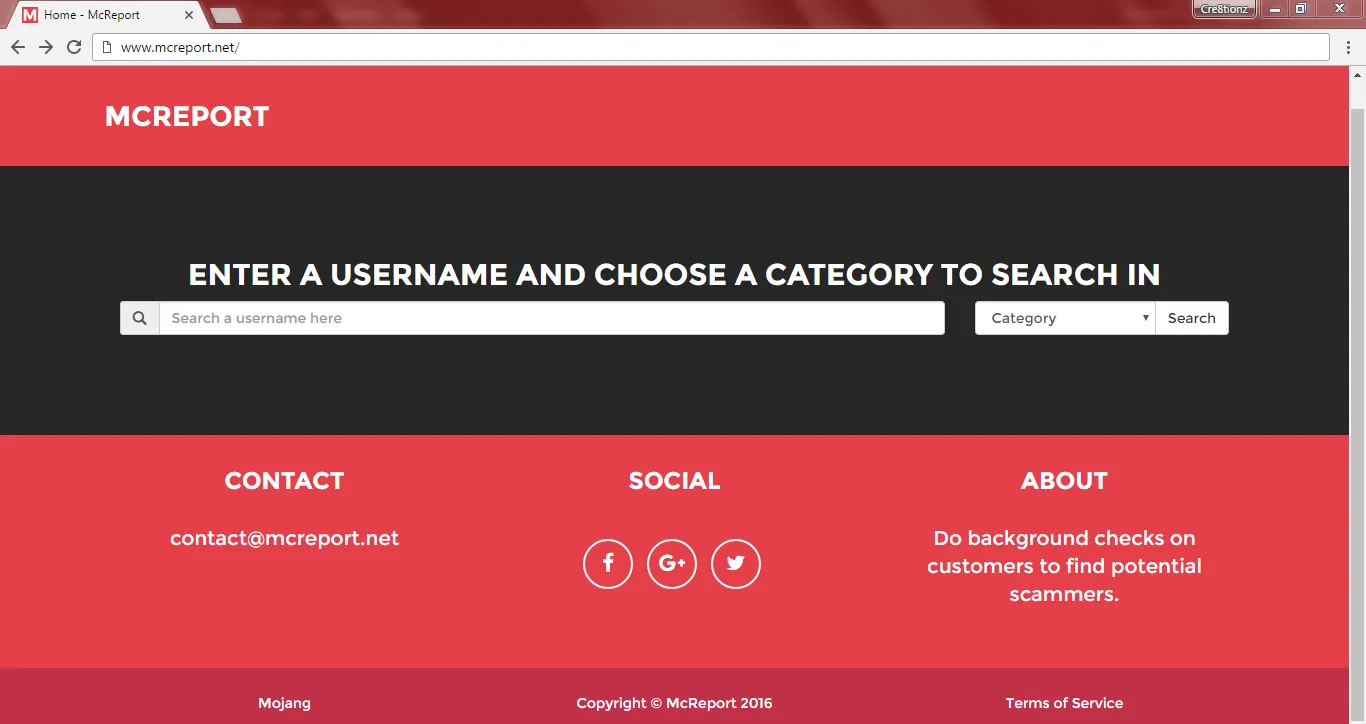The image size is (1366, 724).
Task: Open the Twitter social icon
Action: click(x=736, y=564)
